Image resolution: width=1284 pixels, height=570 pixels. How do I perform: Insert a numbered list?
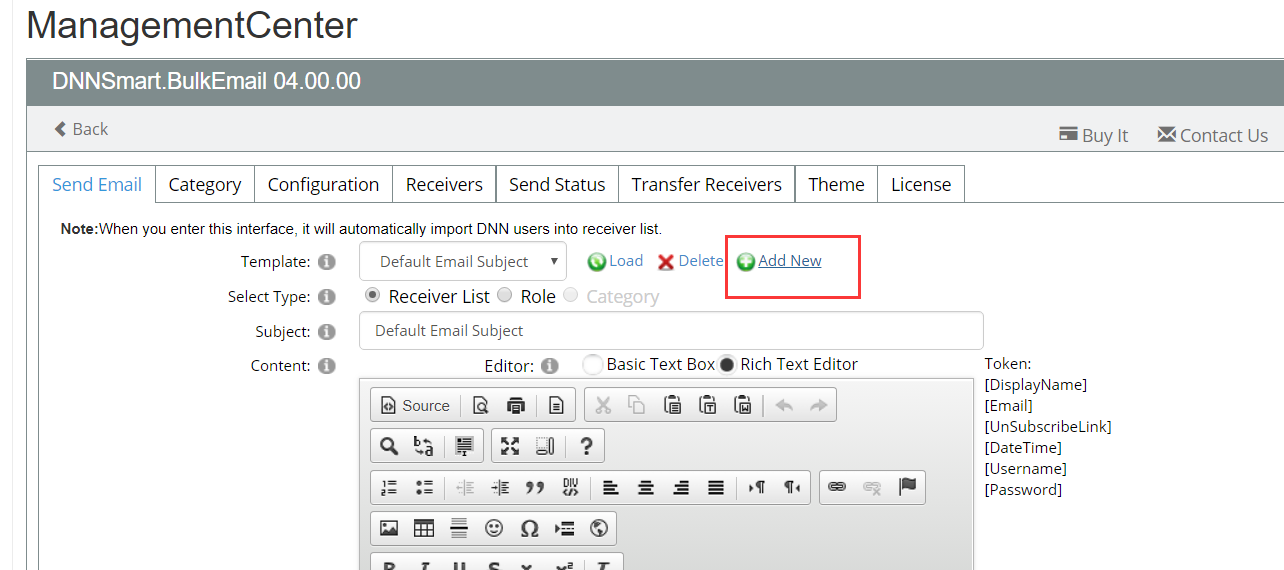click(x=389, y=487)
